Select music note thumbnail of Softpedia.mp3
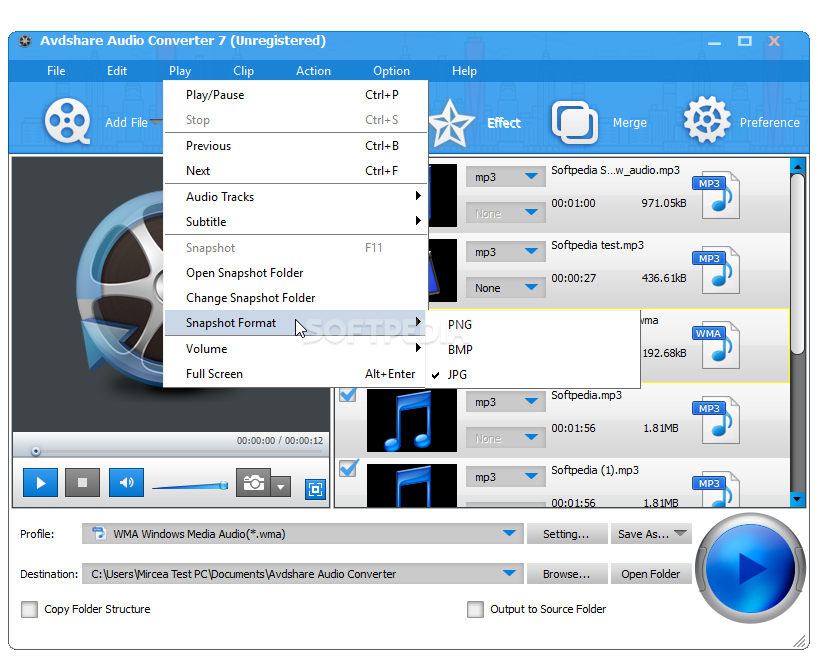This screenshot has height=658, width=818. point(412,420)
